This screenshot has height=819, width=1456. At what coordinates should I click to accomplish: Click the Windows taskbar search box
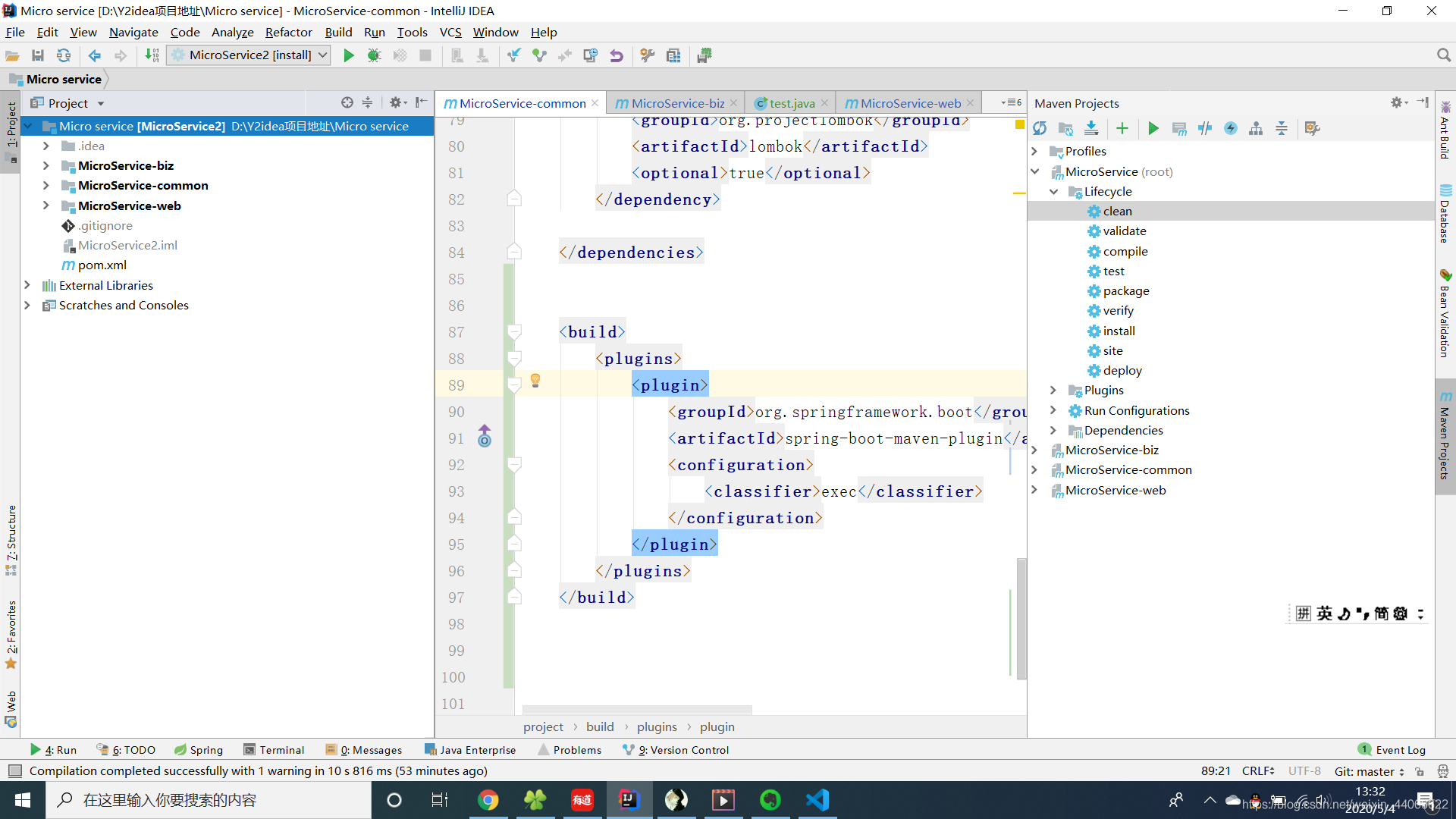pyautogui.click(x=209, y=800)
